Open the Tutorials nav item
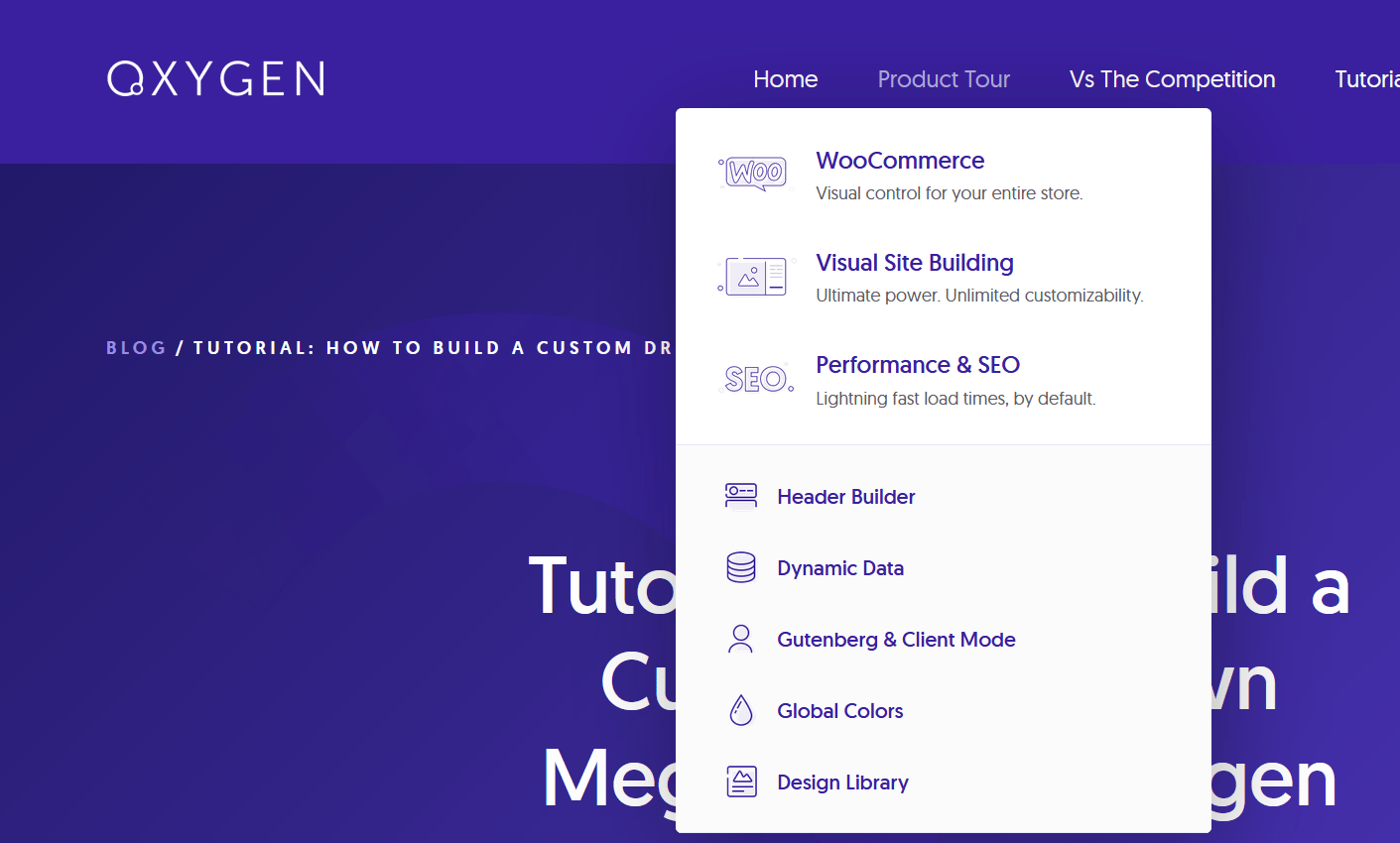Viewport: 1400px width, 843px height. [1367, 79]
